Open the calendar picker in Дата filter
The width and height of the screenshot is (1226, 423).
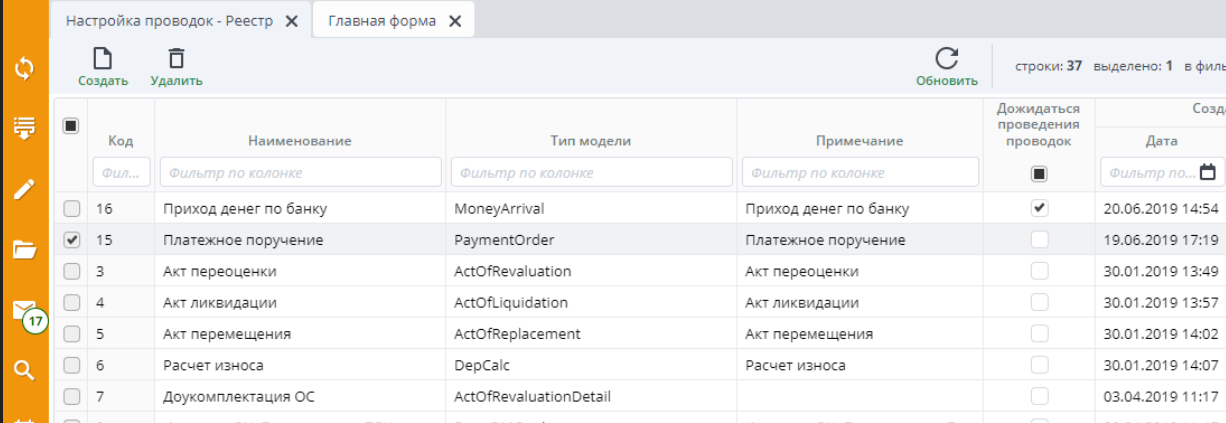[1208, 172]
